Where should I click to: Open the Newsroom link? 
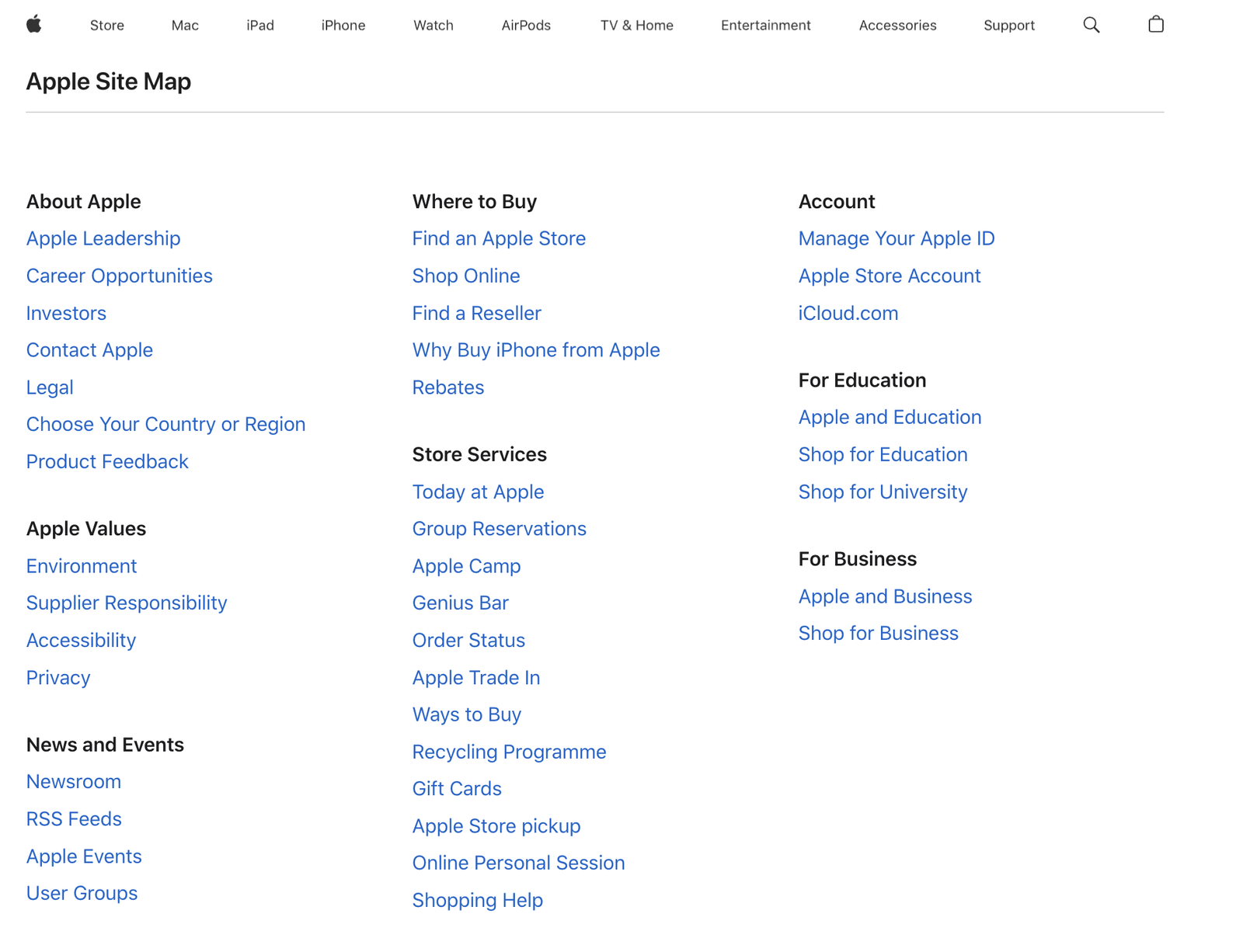coord(74,781)
